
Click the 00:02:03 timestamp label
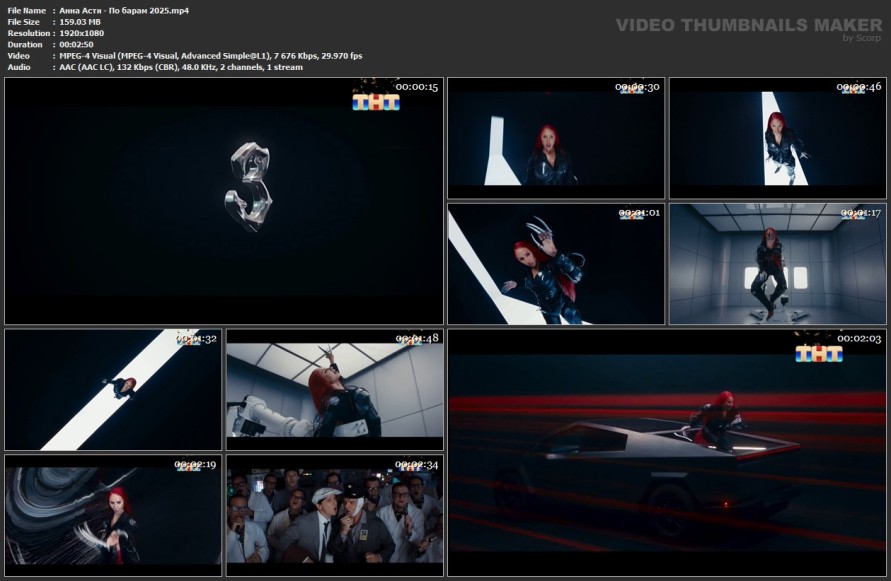[x=859, y=339]
